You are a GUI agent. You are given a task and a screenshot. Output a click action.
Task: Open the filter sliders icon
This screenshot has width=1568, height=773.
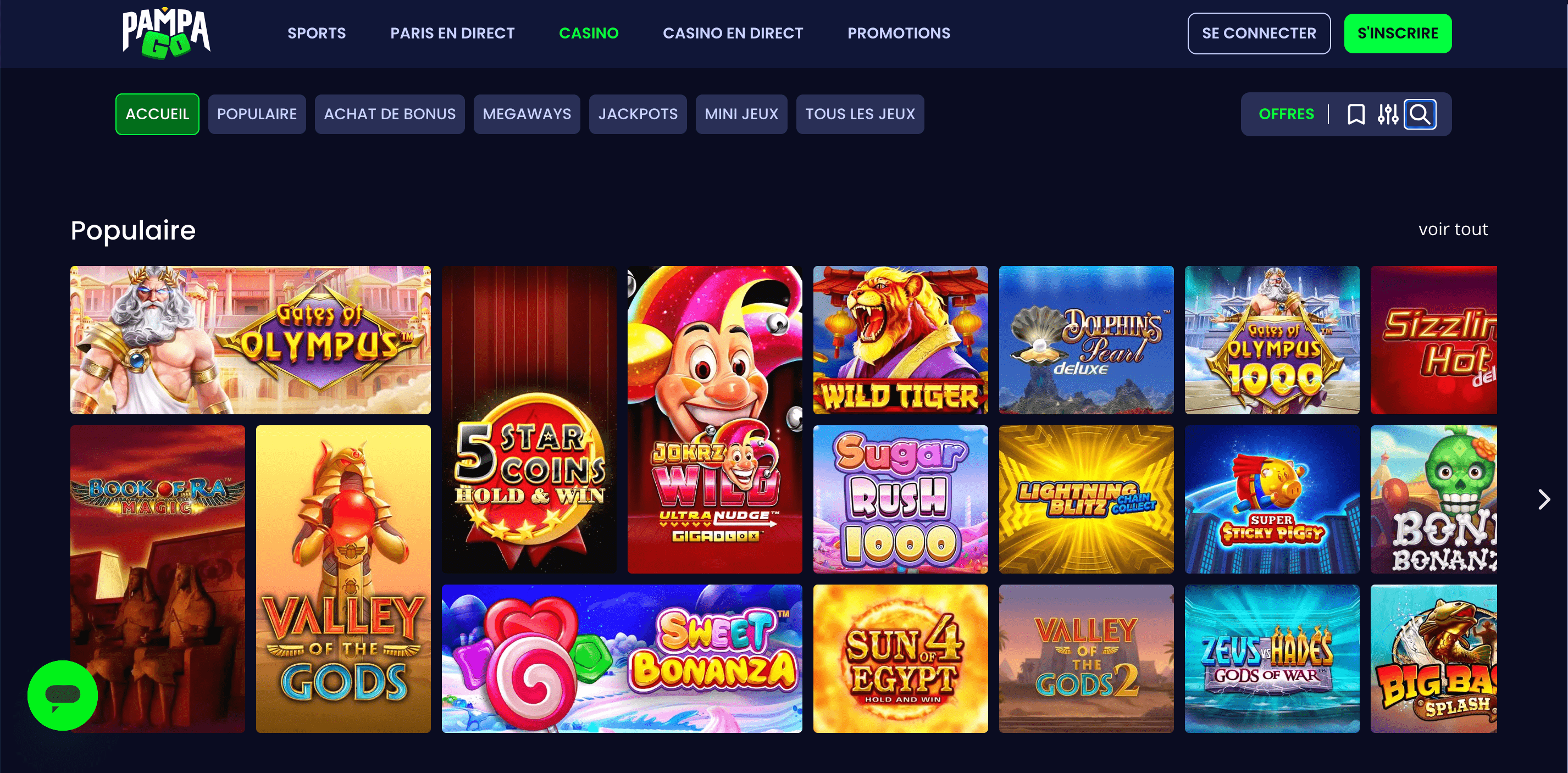coord(1388,114)
